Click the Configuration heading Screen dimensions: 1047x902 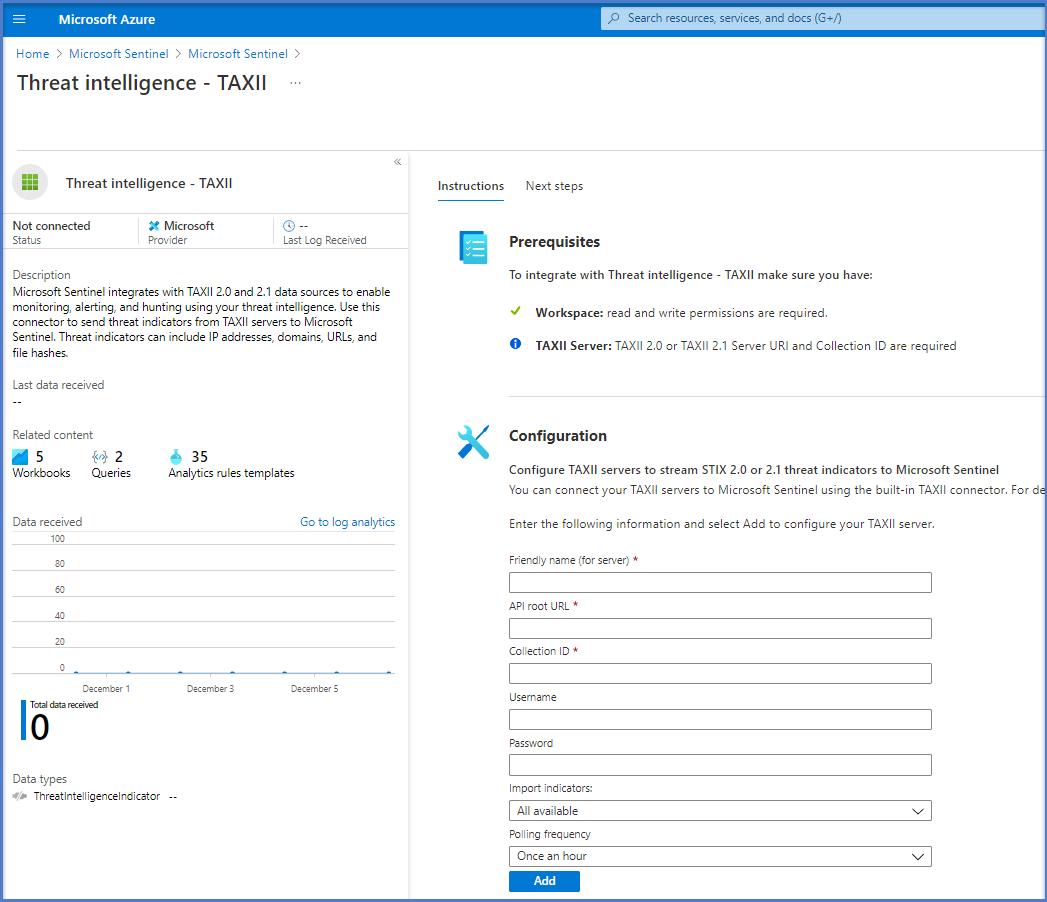pyautogui.click(x=558, y=436)
